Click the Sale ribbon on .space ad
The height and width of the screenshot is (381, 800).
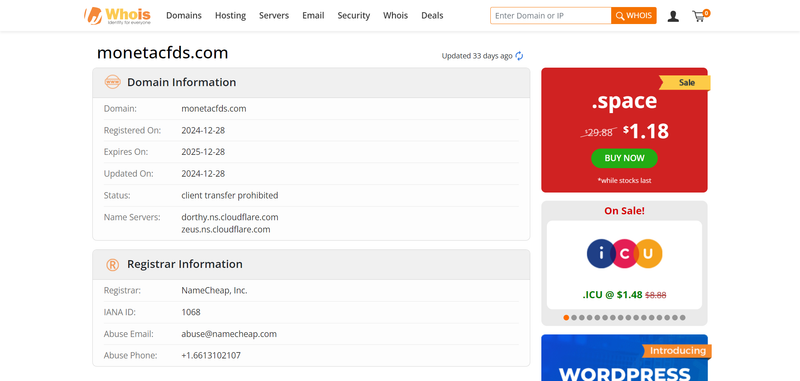tap(686, 83)
